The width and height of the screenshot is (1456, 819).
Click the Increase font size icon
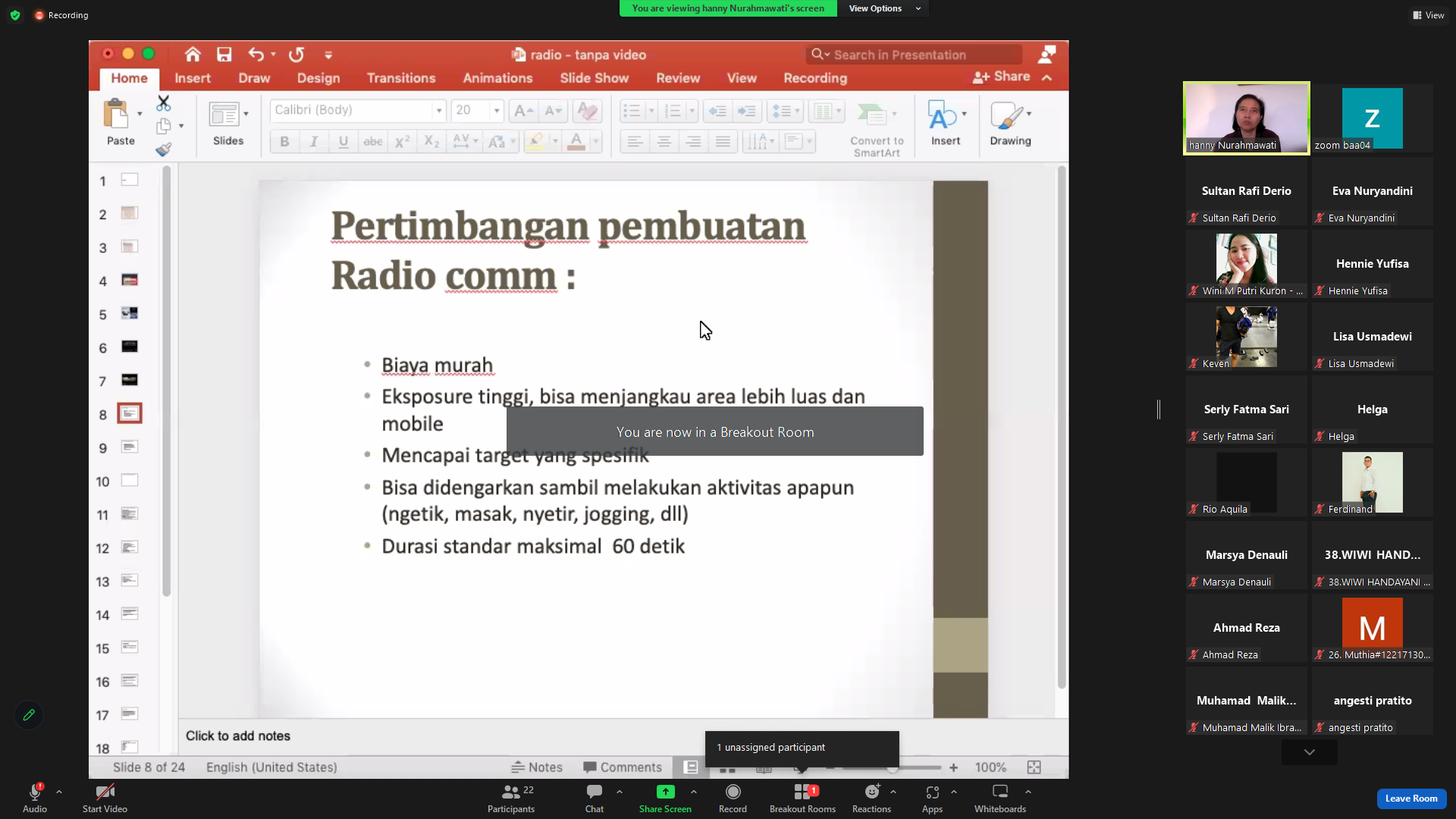click(x=523, y=111)
